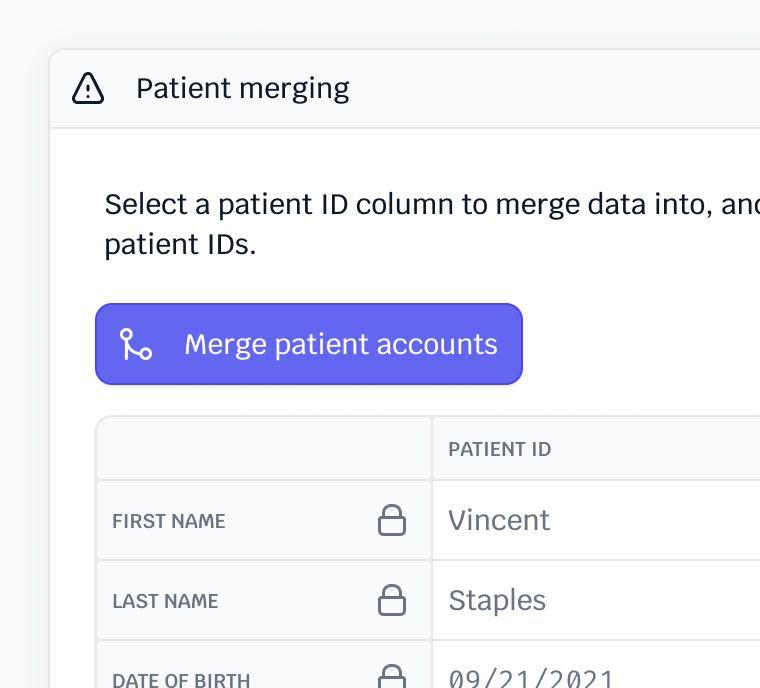This screenshot has height=688, width=760.
Task: Click the "patient IDs." text line
Action: [180, 245]
